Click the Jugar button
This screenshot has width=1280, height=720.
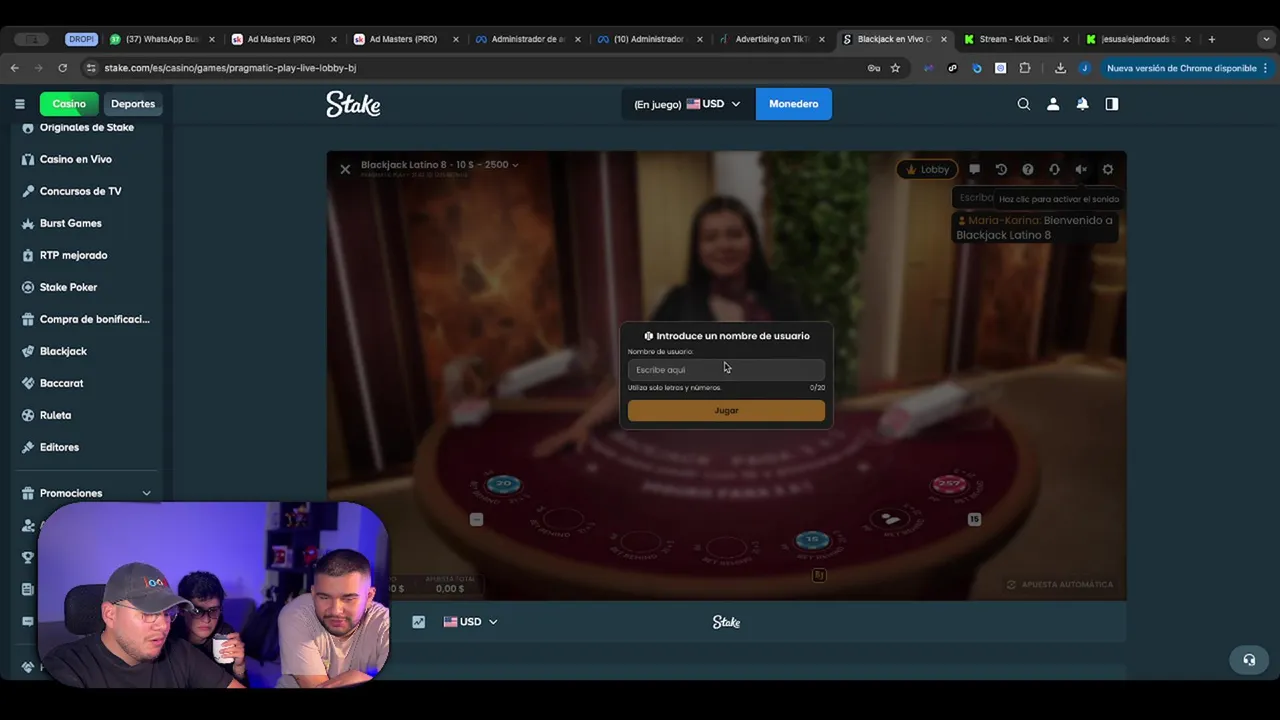coord(726,410)
